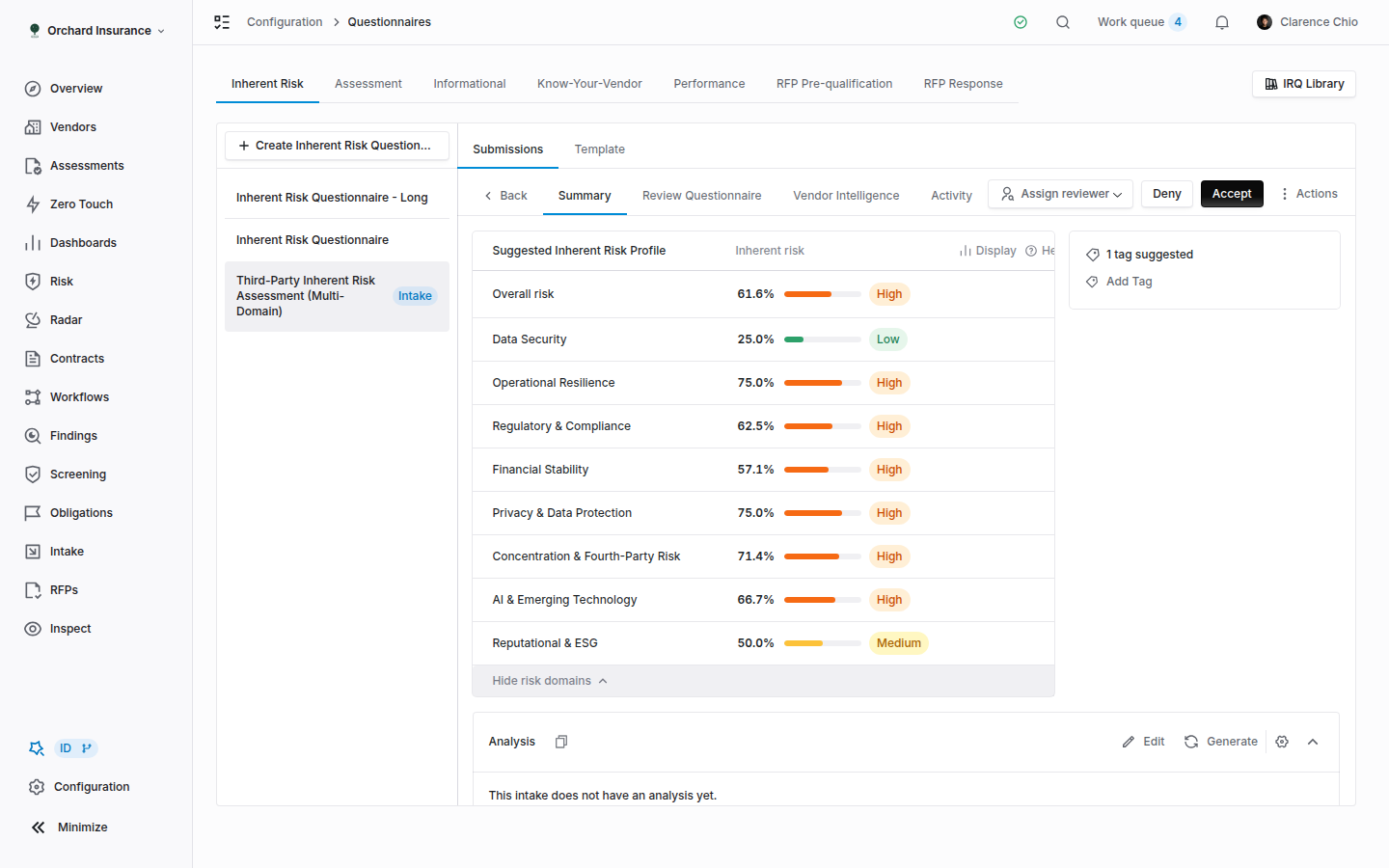Click the Data Security progress bar

tap(823, 339)
